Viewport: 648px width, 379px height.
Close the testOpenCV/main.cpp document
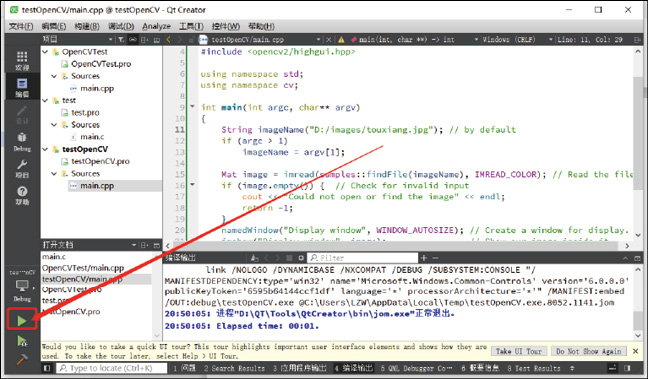(x=329, y=40)
